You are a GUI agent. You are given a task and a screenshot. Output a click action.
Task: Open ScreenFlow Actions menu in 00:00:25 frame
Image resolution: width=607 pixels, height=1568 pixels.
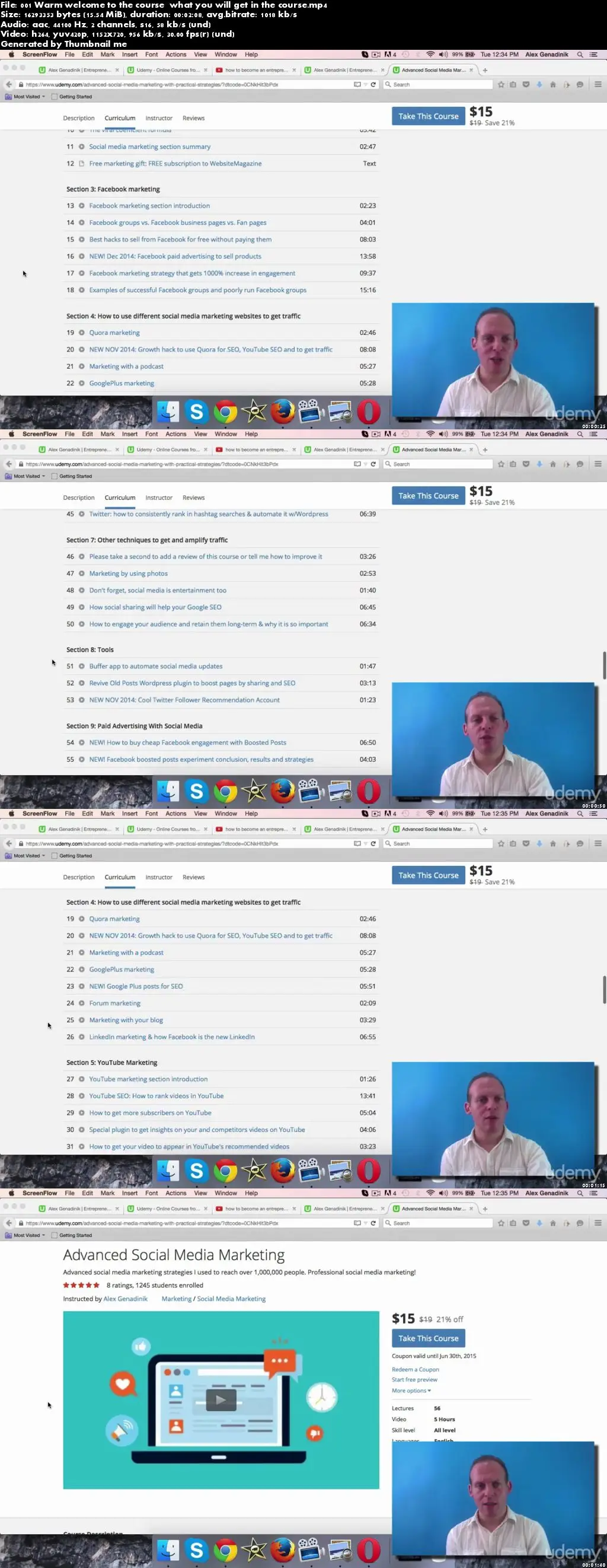(176, 54)
